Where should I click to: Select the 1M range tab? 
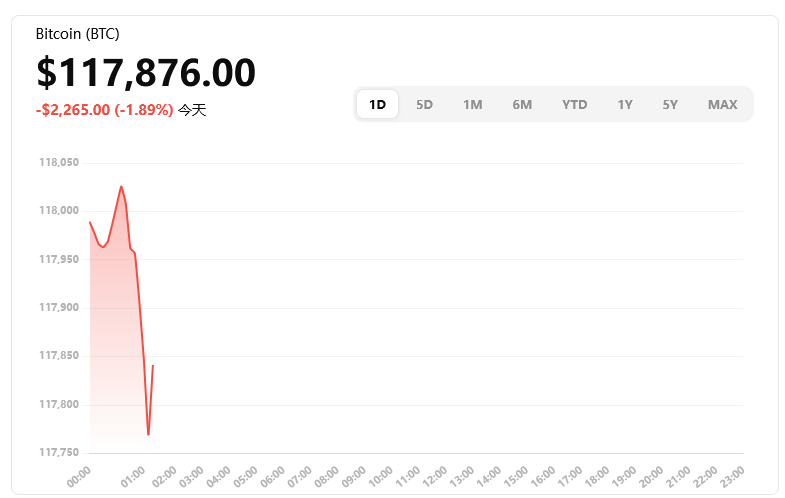pyautogui.click(x=472, y=104)
